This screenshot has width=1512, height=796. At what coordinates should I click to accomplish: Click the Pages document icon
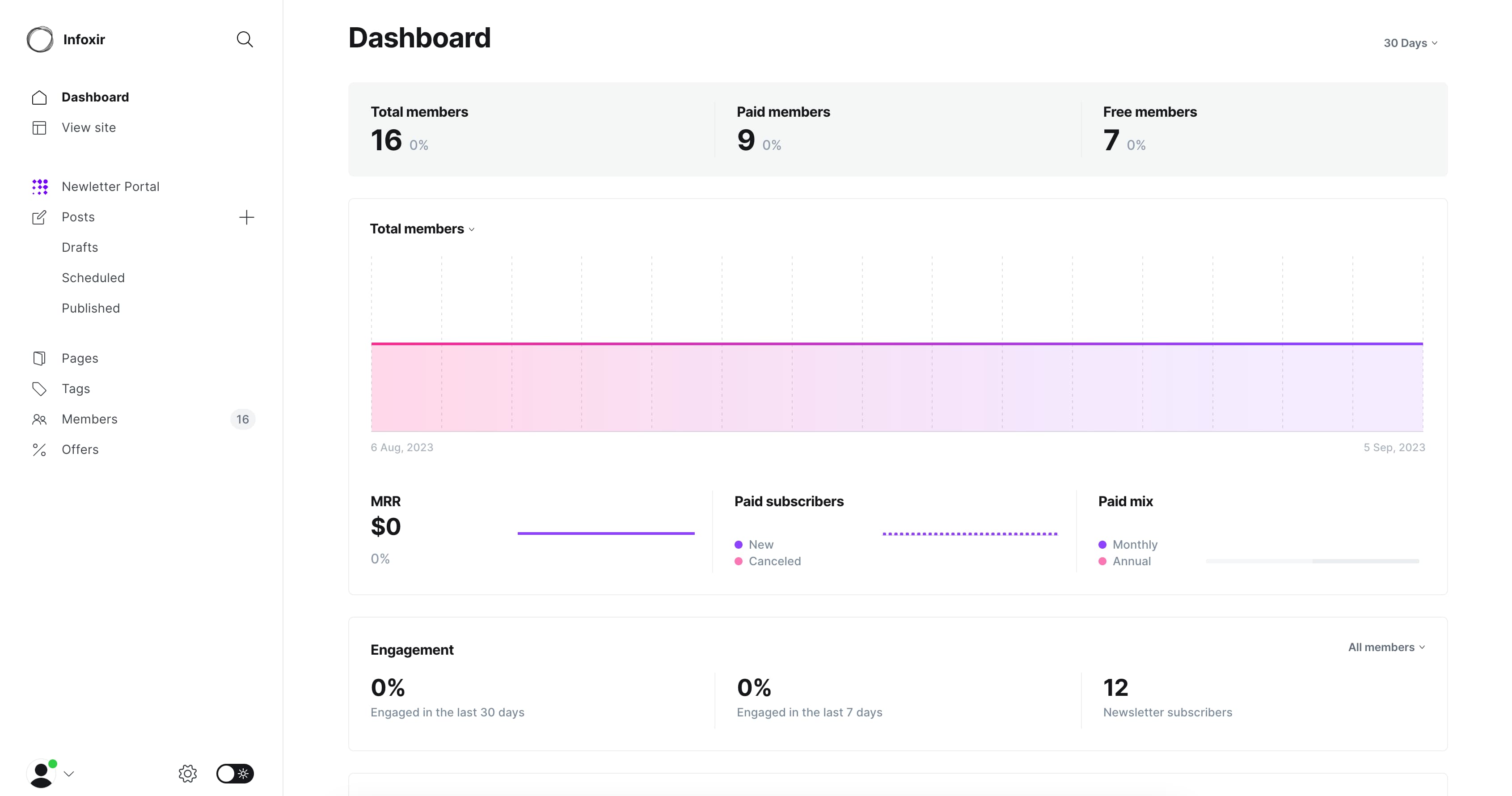[39, 358]
